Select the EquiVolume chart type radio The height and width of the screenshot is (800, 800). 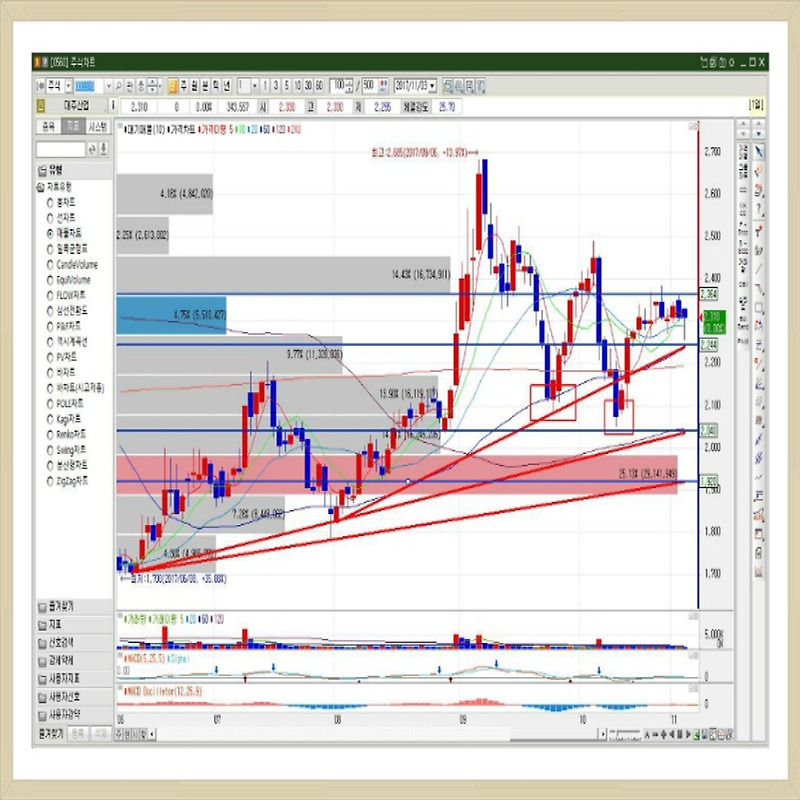[50, 280]
